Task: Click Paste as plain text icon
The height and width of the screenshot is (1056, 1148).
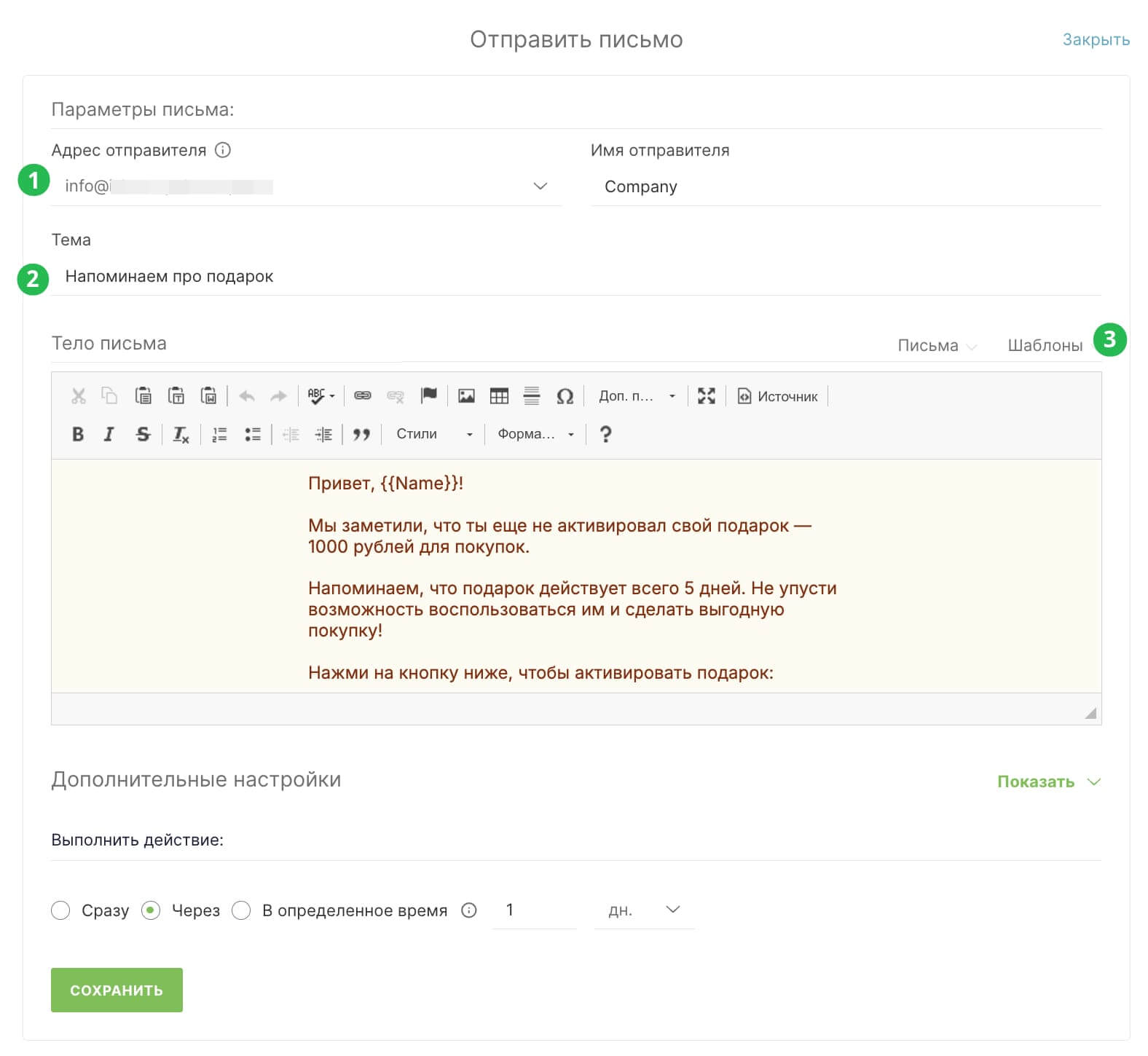Action: [x=176, y=395]
